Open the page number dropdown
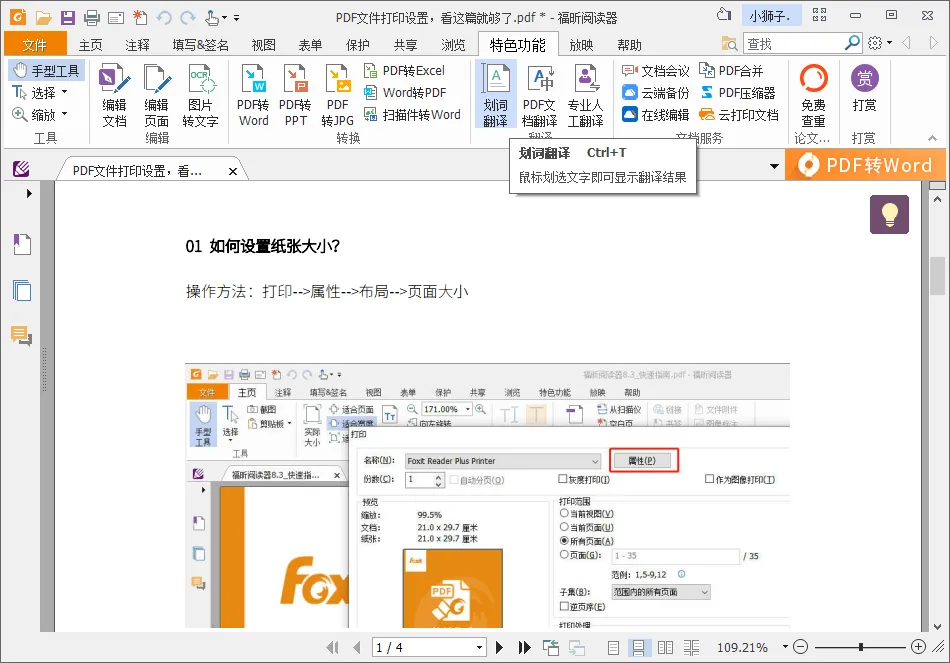950x663 pixels. click(x=479, y=648)
